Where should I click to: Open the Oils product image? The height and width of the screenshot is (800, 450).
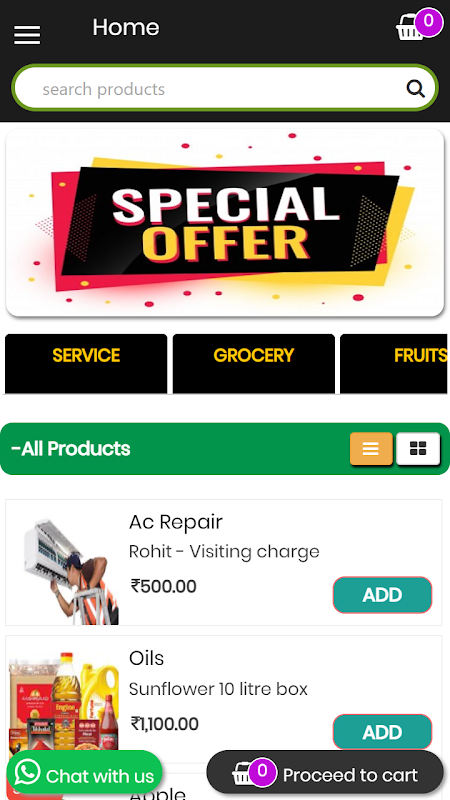tap(64, 700)
